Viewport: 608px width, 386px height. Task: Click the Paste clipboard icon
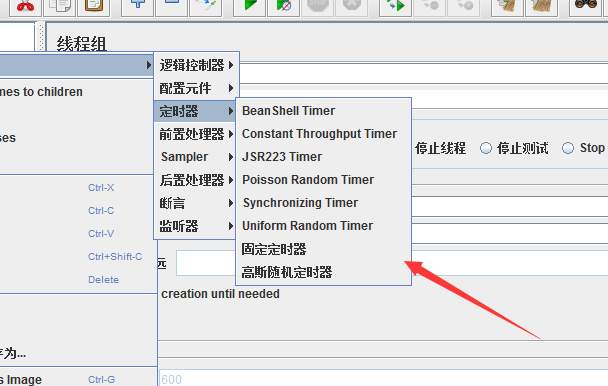93,7
